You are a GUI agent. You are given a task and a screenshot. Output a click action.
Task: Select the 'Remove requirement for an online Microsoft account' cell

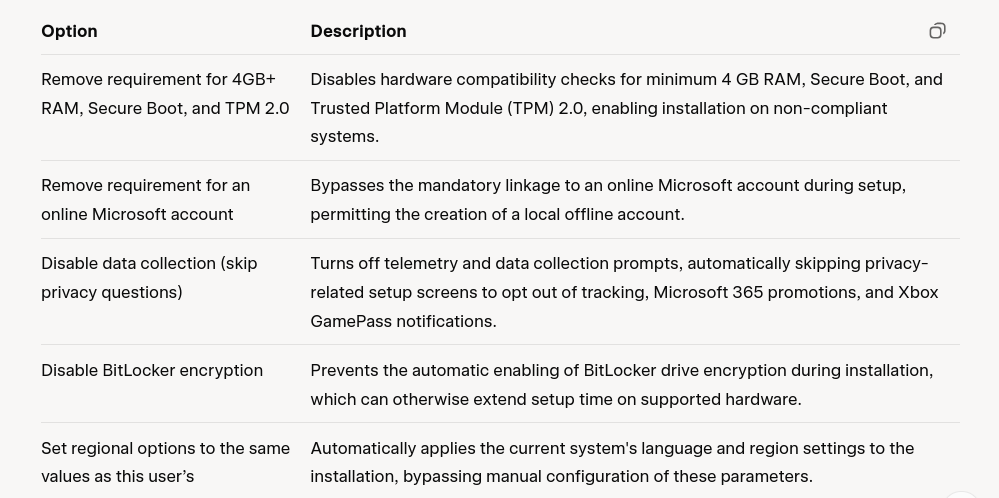click(145, 200)
